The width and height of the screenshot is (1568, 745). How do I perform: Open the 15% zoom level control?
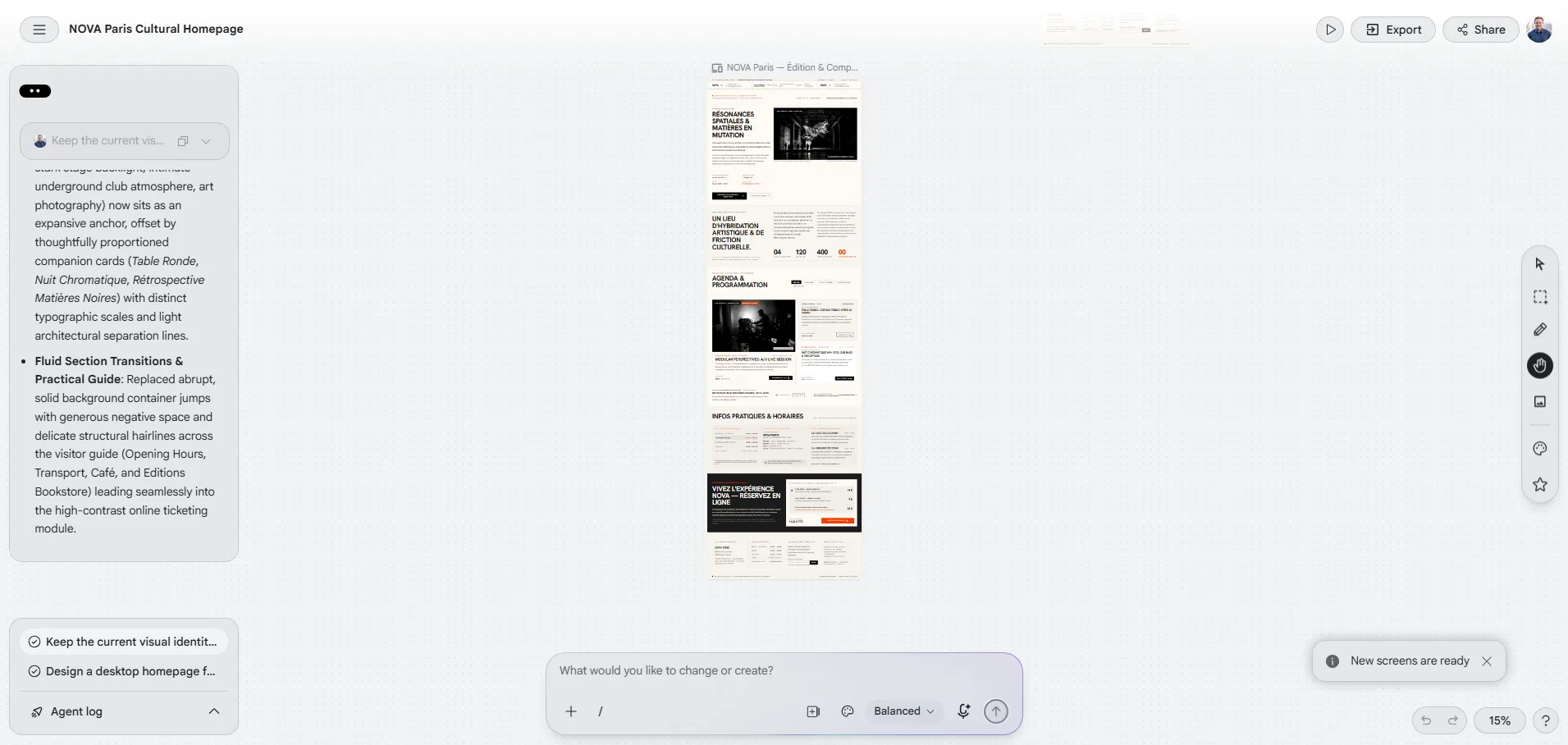[x=1500, y=720]
